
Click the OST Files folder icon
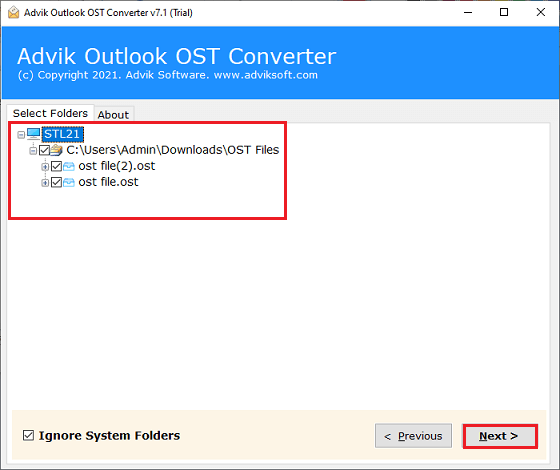tap(56, 150)
